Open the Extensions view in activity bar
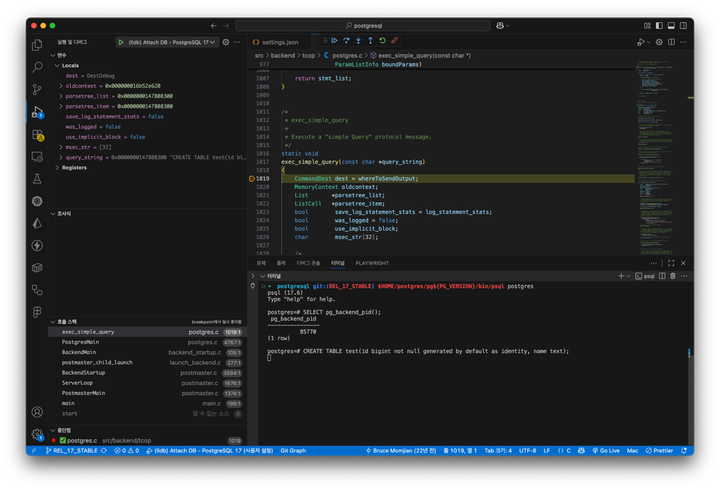The image size is (720, 490). point(37,135)
